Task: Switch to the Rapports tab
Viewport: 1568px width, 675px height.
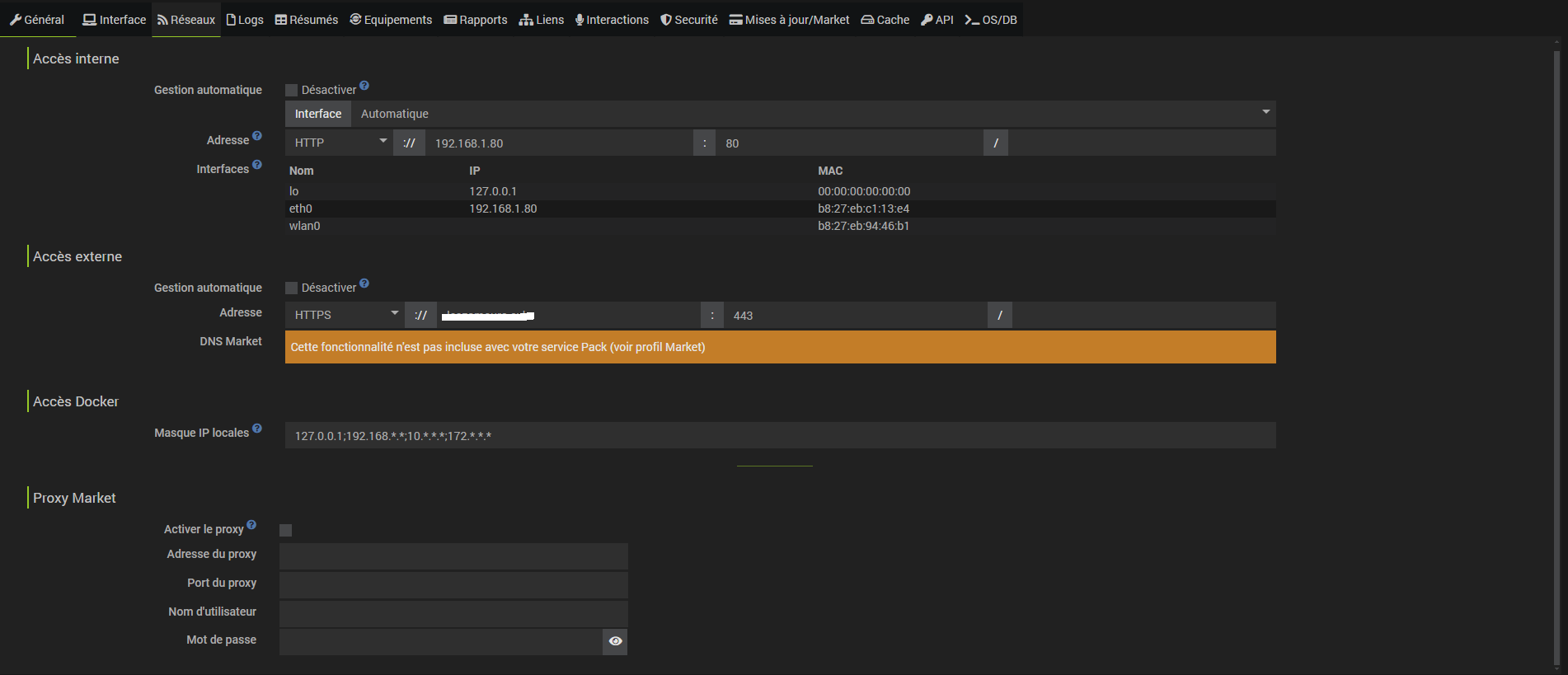Action: (x=476, y=20)
